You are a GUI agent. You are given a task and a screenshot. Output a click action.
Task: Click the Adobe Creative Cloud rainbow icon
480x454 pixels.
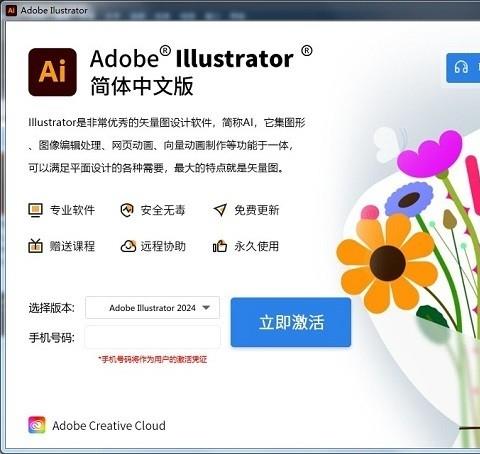click(37, 425)
